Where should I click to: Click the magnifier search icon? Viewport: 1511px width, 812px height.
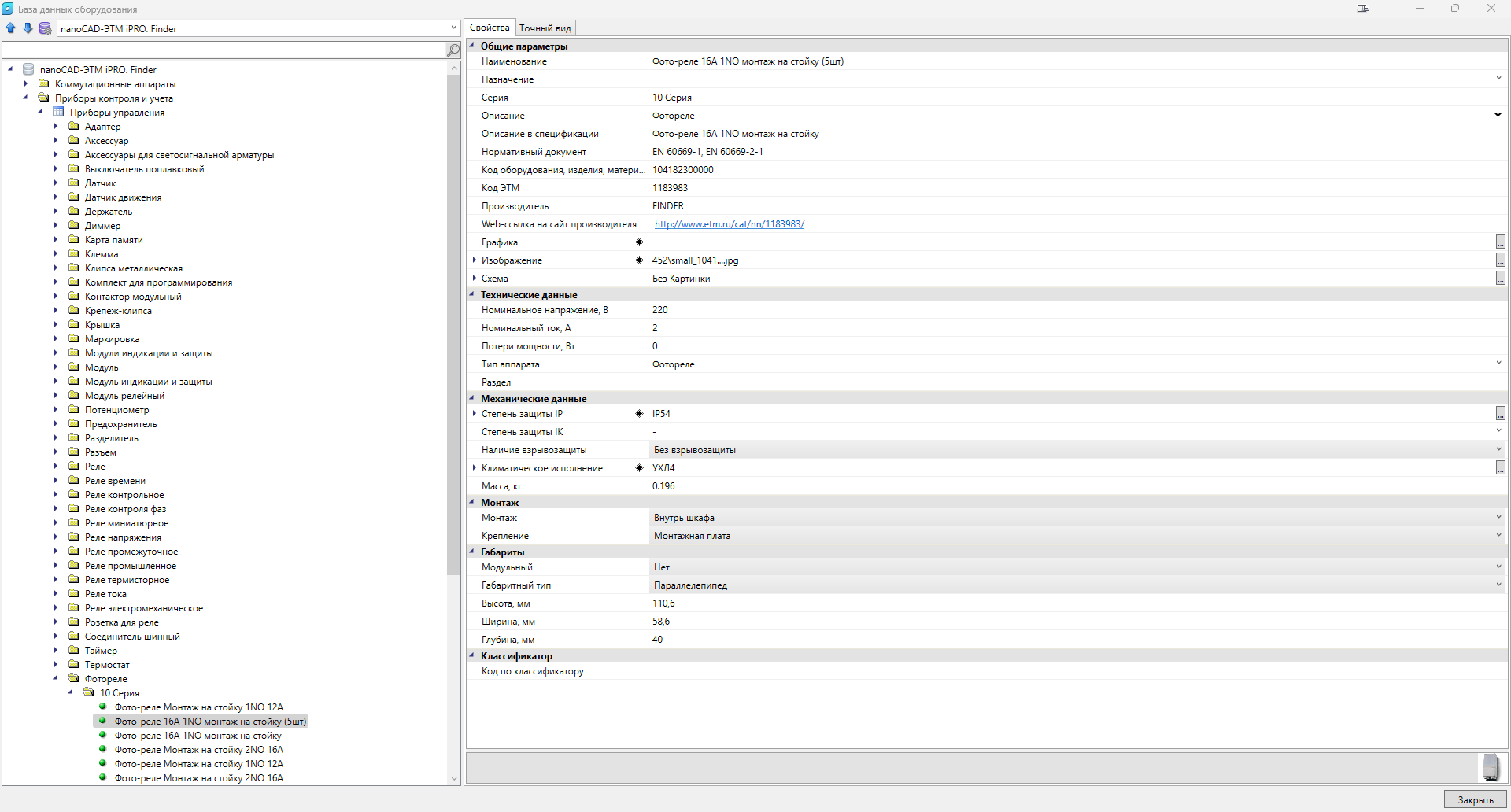453,50
